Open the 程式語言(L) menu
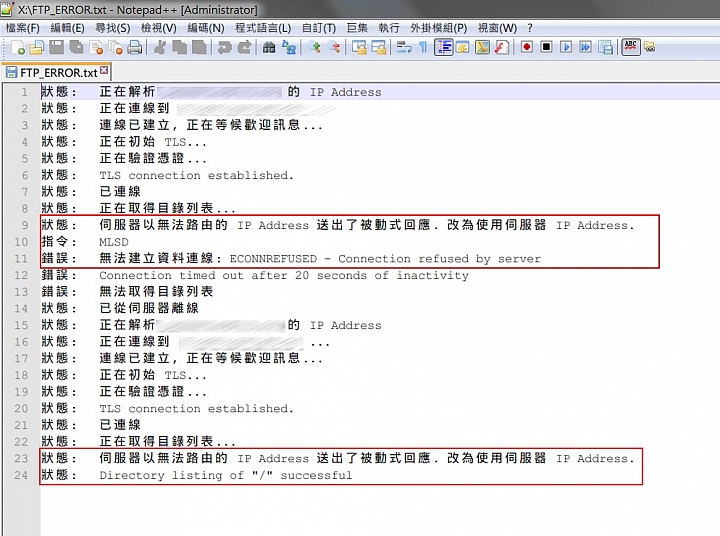Image resolution: width=720 pixels, height=536 pixels. tap(263, 28)
